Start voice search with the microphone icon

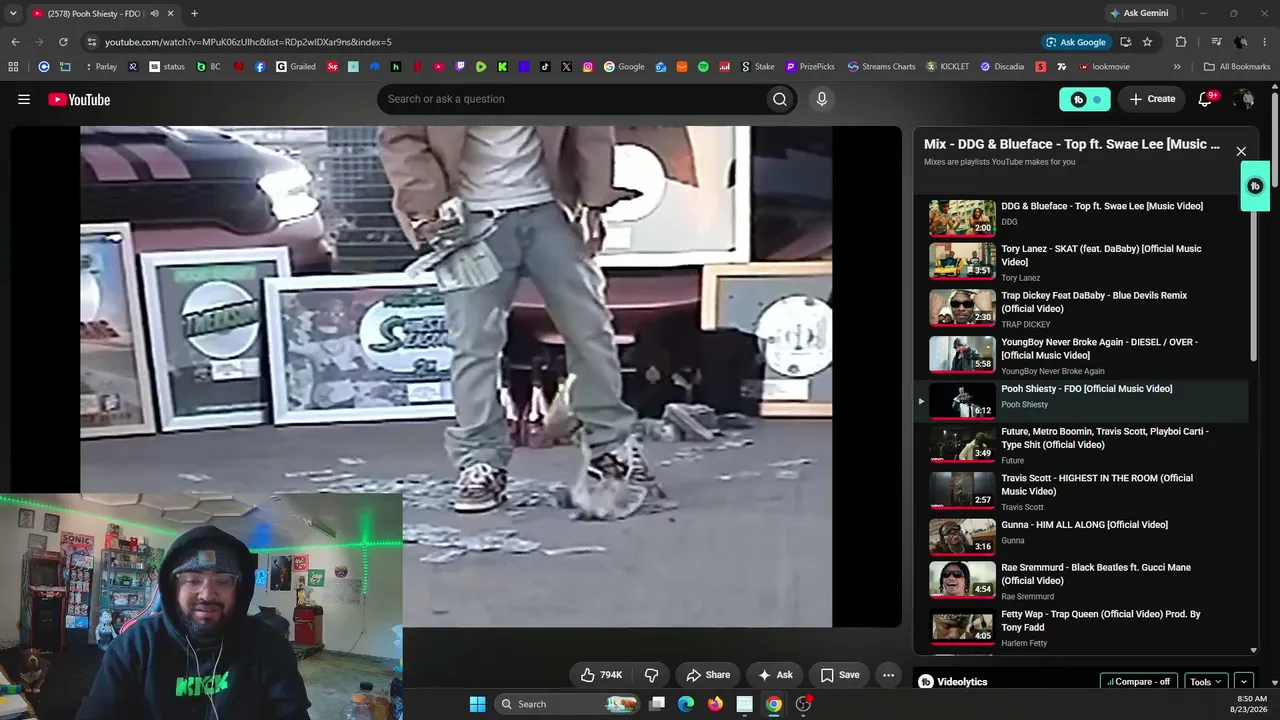821,99
